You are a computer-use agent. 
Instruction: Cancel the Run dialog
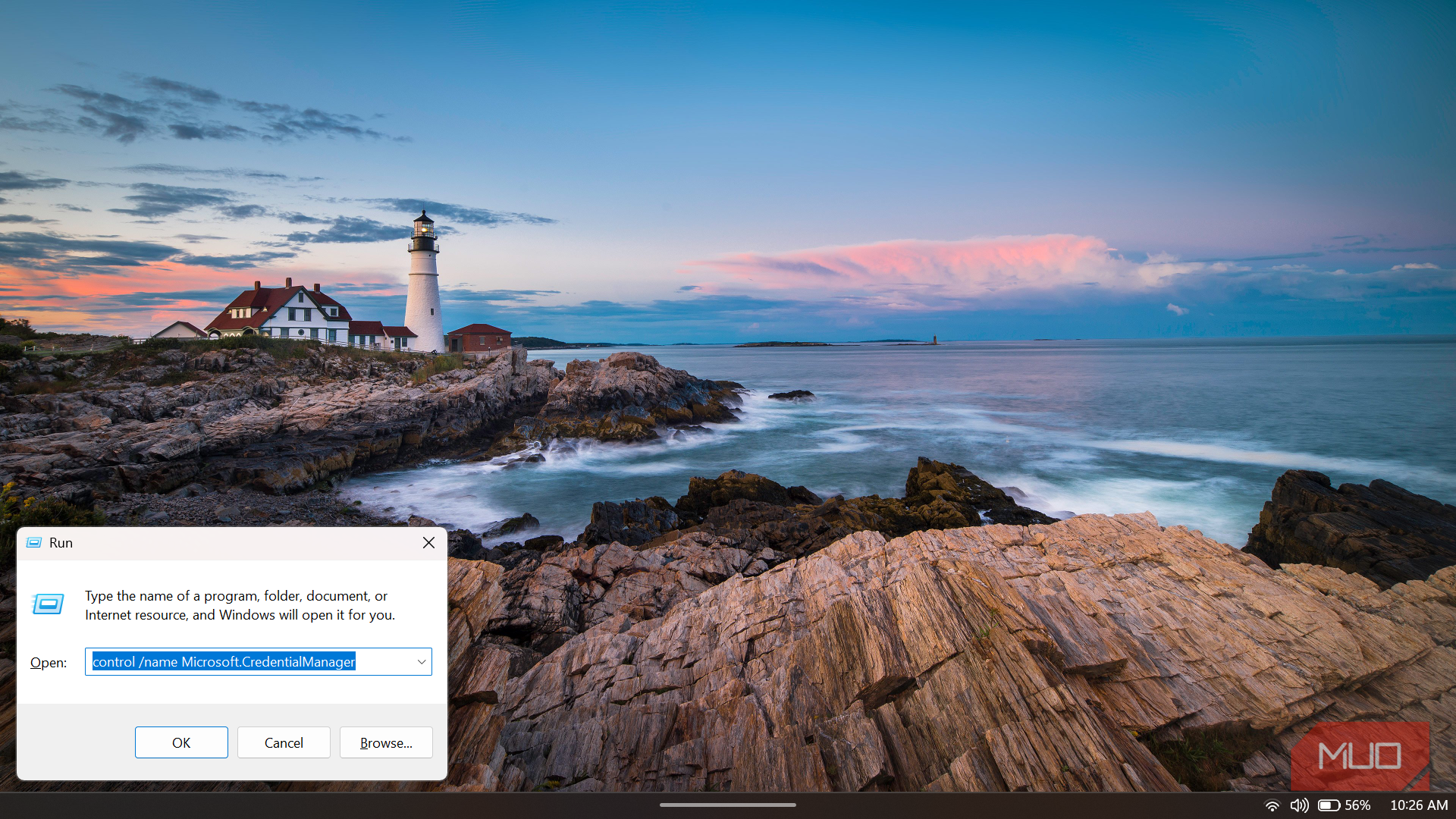click(284, 742)
